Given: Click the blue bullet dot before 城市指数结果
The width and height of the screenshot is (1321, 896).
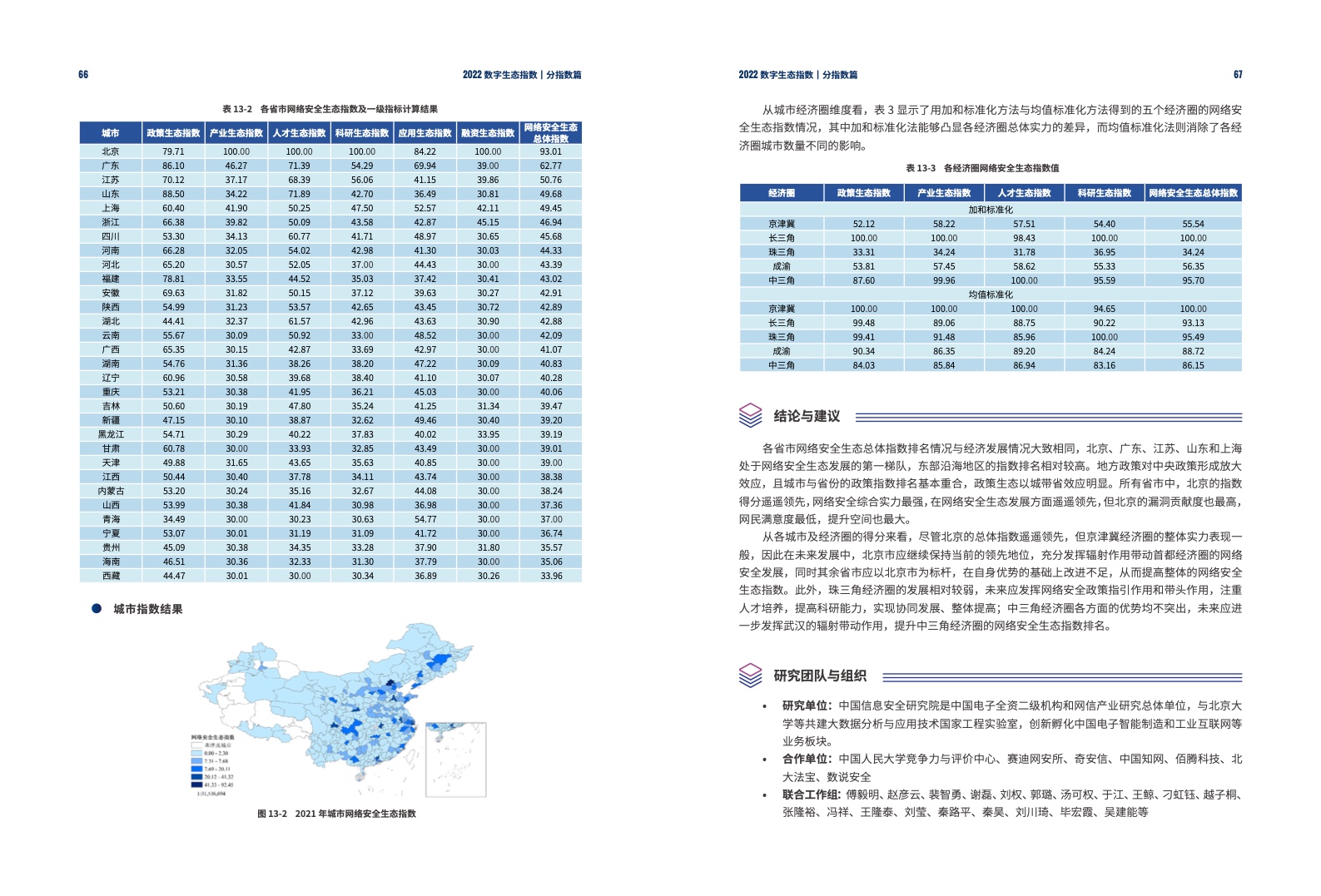Looking at the screenshot, I should 97,609.
